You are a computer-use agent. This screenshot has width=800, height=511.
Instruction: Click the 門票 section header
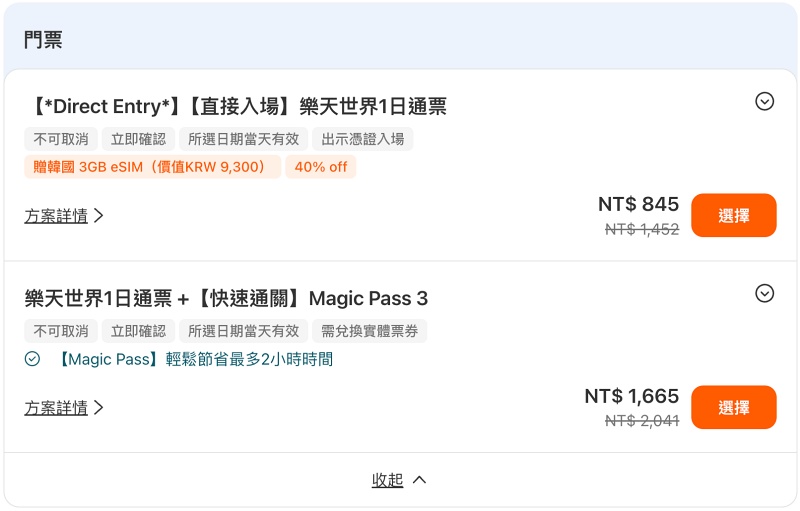click(43, 39)
